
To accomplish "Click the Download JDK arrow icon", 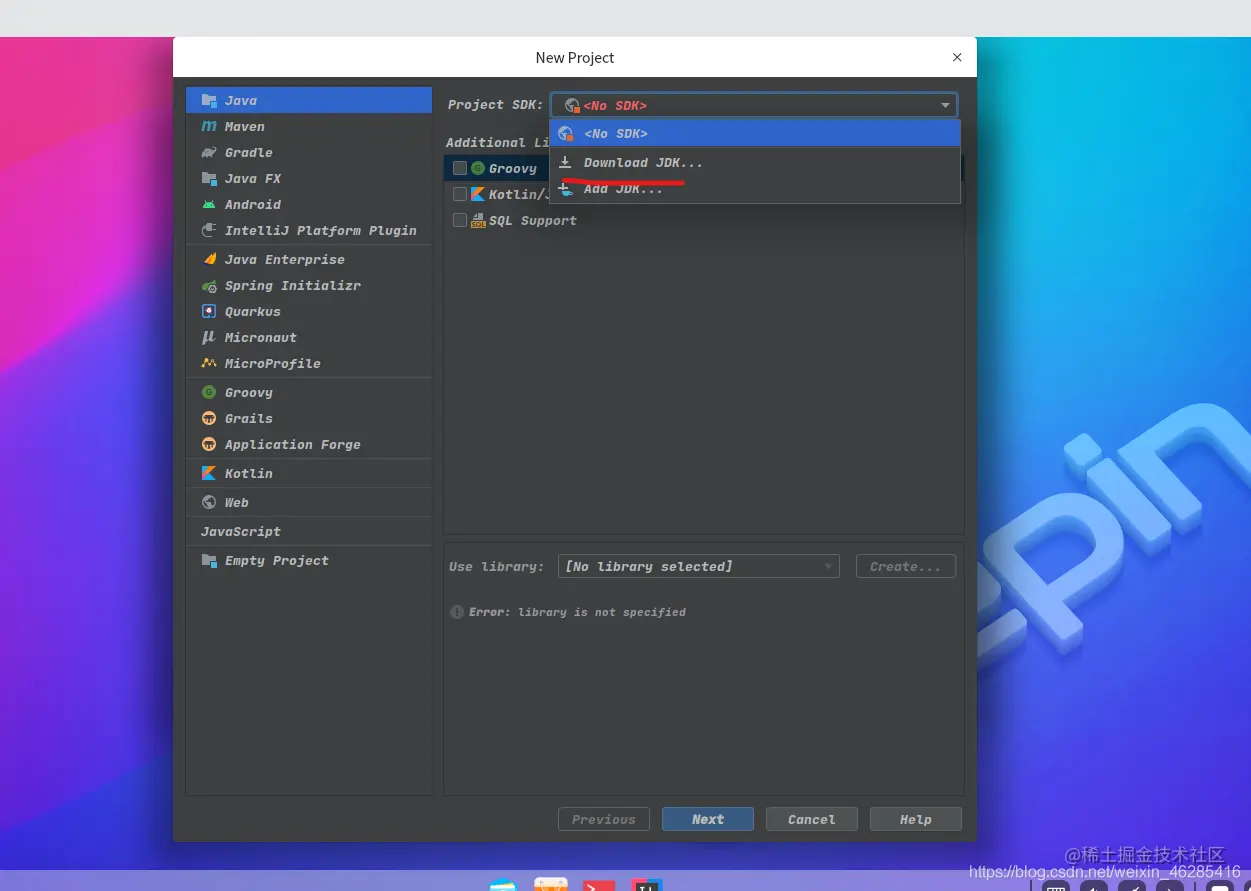I will (565, 162).
